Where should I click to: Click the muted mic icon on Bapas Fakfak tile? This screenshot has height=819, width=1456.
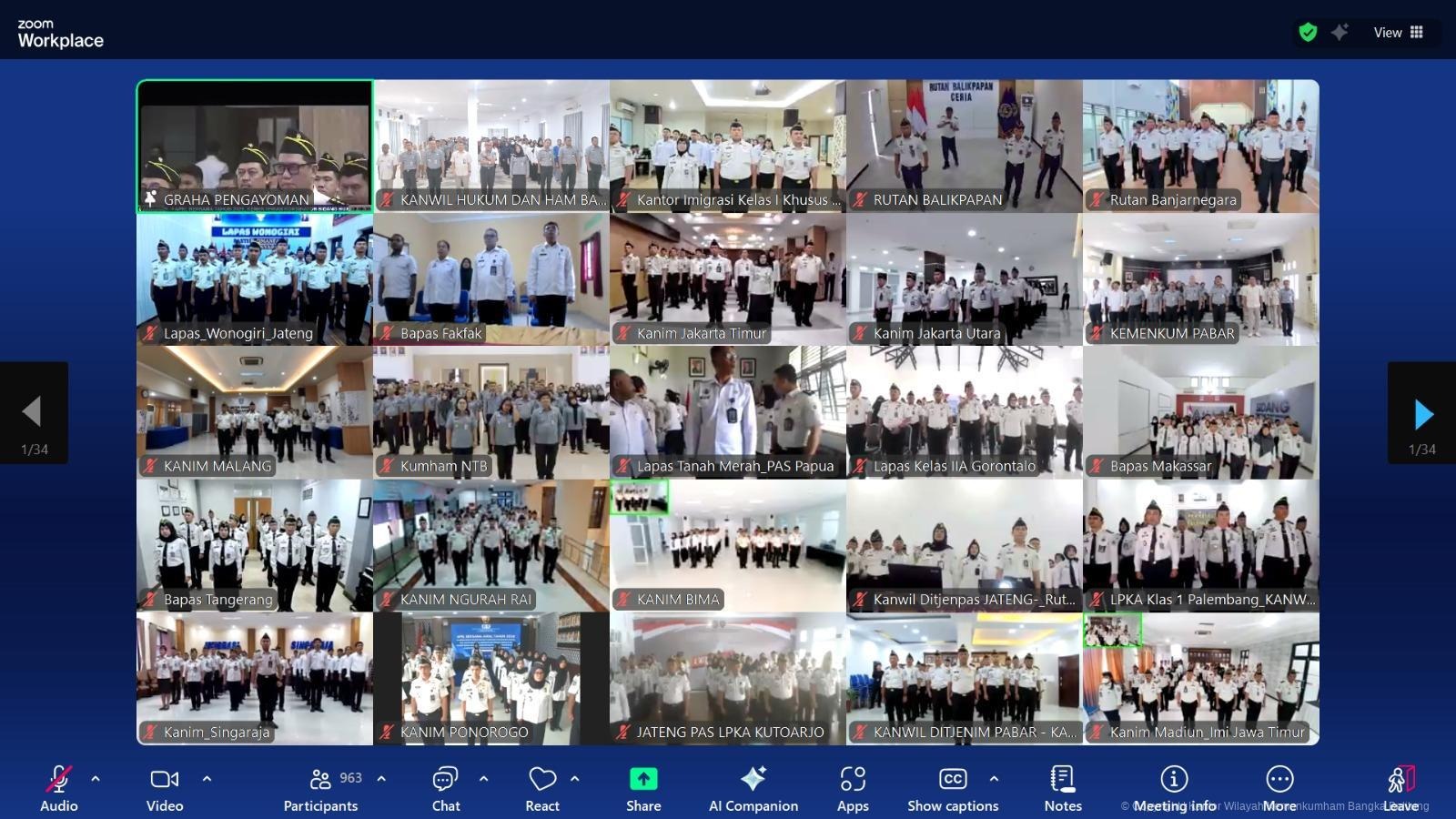coord(387,333)
